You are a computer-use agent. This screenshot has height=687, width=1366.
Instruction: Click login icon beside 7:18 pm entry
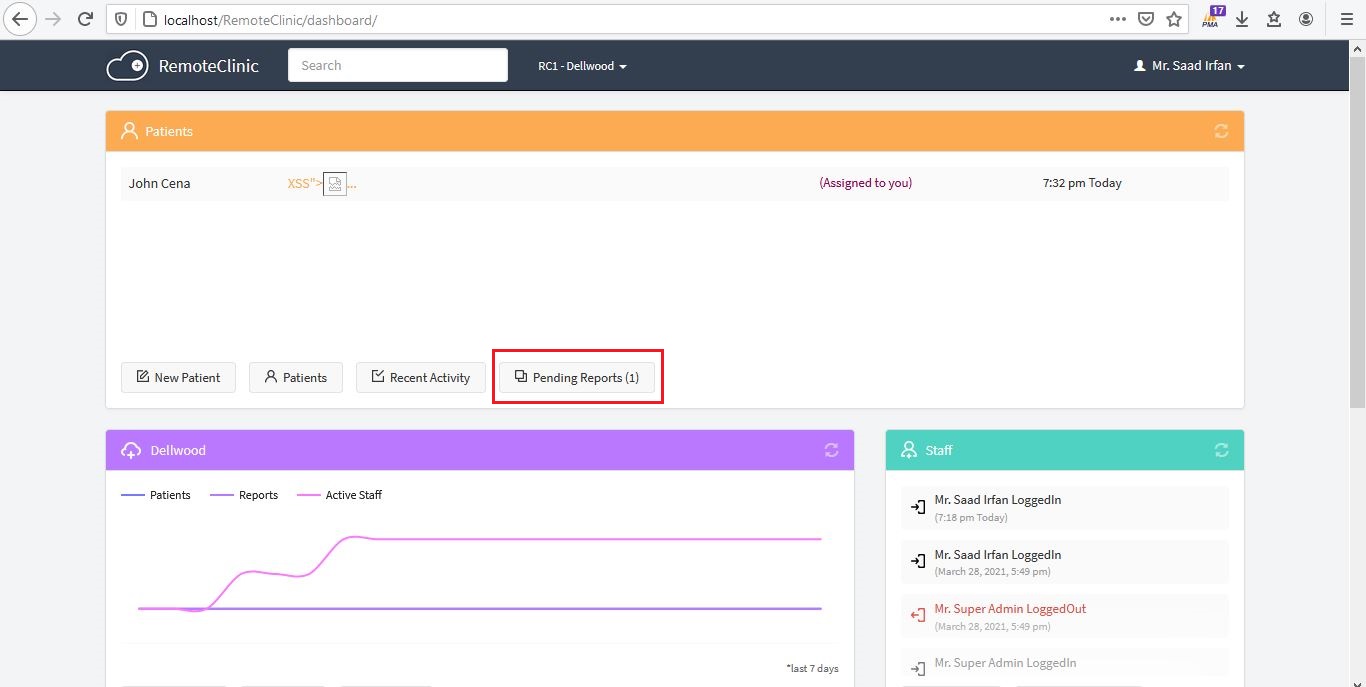pyautogui.click(x=918, y=507)
